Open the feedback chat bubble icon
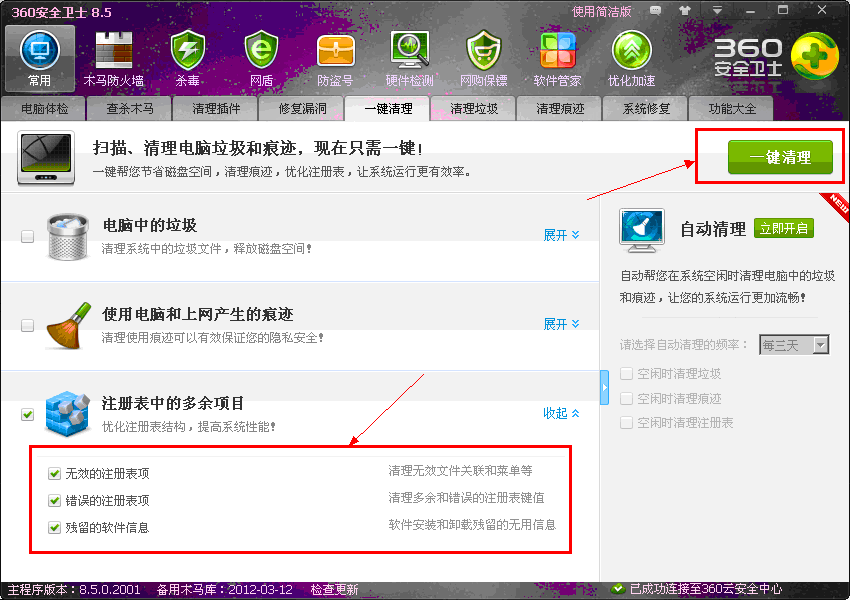 655,11
